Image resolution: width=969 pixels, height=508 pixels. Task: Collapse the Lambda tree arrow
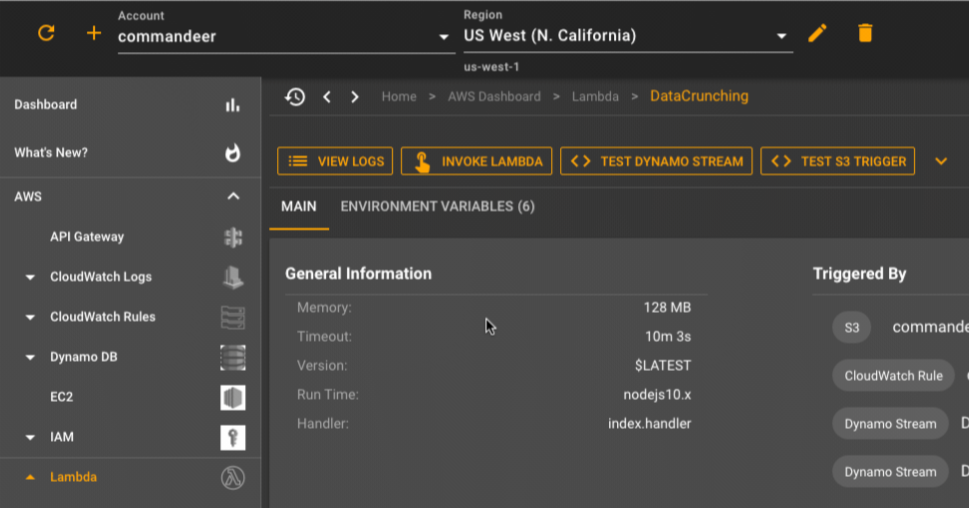pos(30,477)
